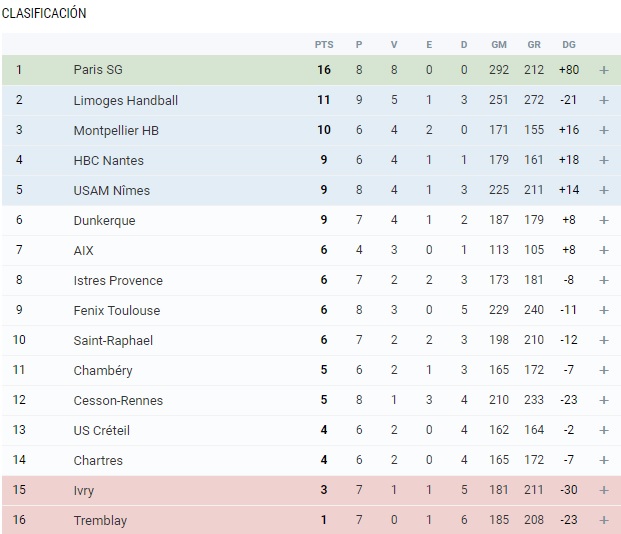Screen dimensions: 621x534
Task: Click the plus icon for Tremblay
Action: click(604, 520)
